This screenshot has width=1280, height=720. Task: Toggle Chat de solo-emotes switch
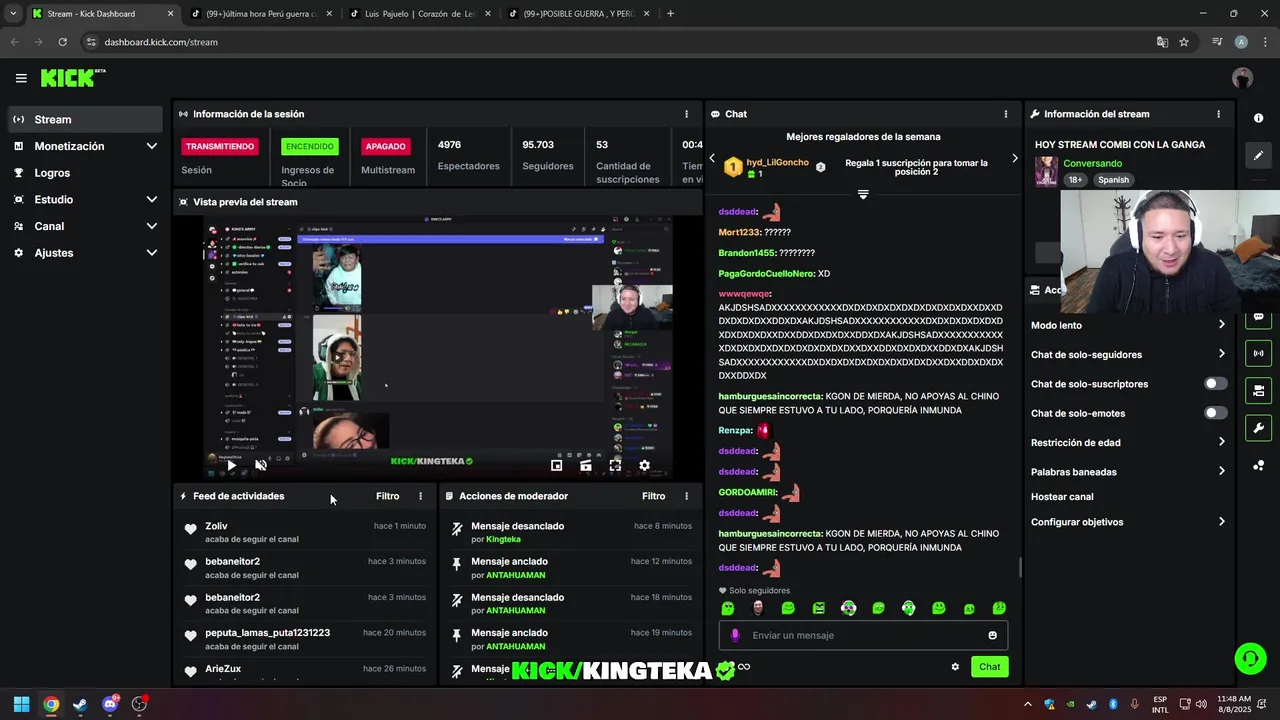(1215, 413)
